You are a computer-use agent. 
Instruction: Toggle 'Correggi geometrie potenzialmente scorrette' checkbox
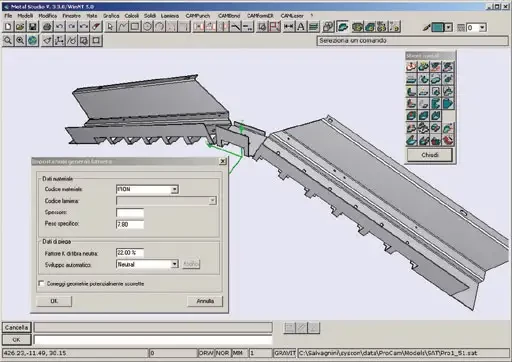point(41,284)
